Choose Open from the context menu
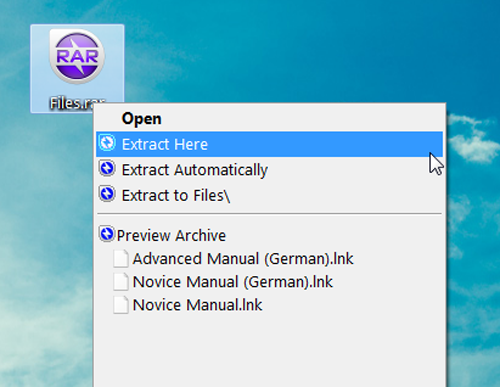Screen dimensions: 500x387 269,119
